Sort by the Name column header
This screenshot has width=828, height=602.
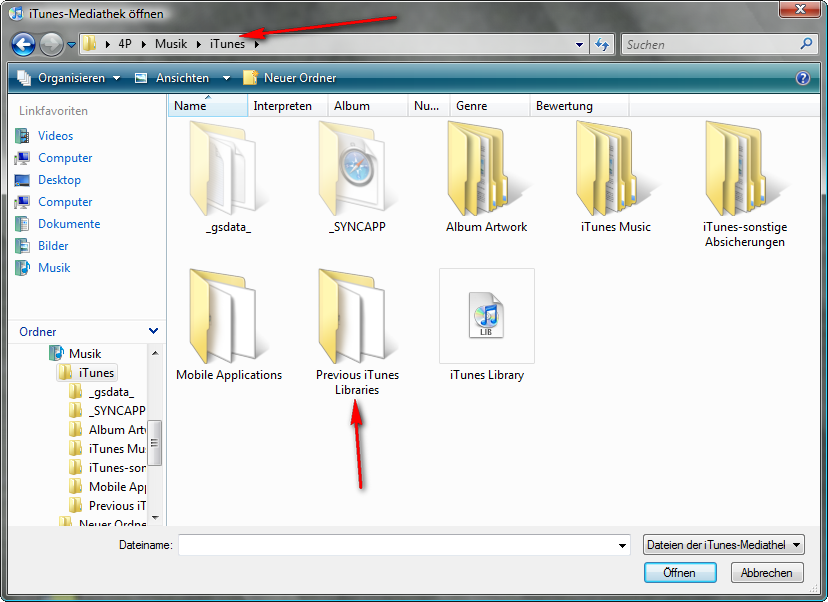(x=208, y=106)
